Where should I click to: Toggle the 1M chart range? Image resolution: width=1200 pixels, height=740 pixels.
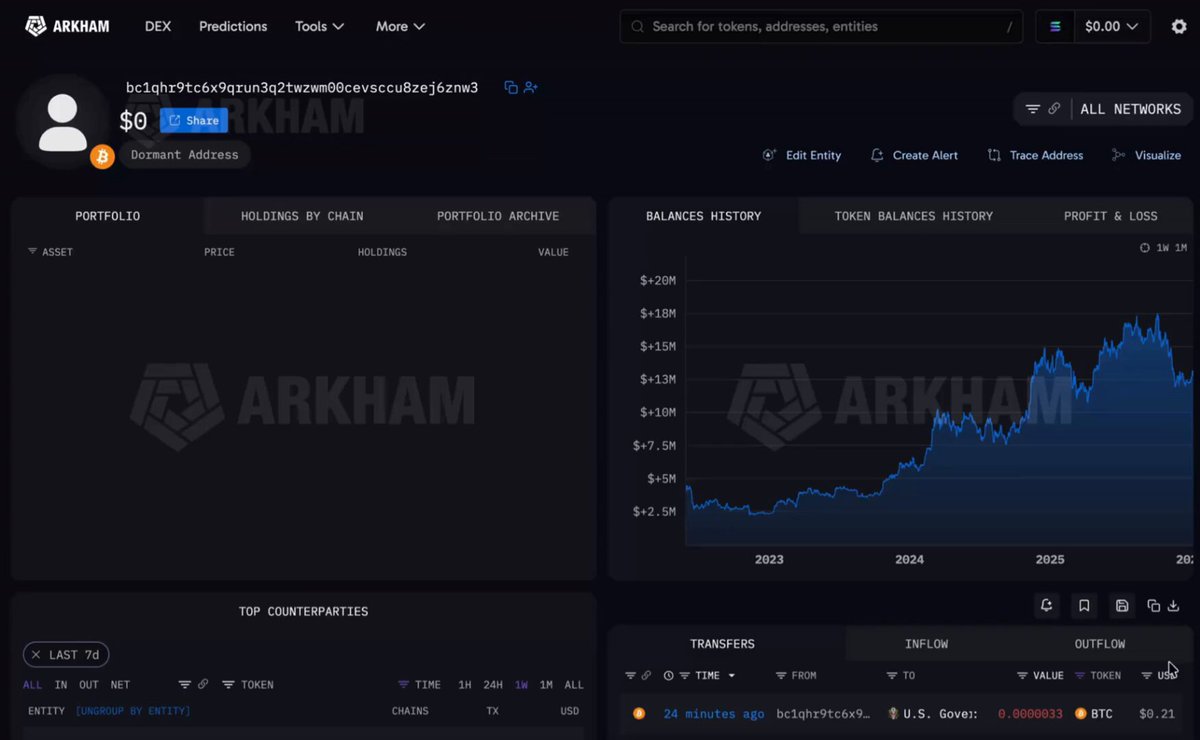(1180, 248)
